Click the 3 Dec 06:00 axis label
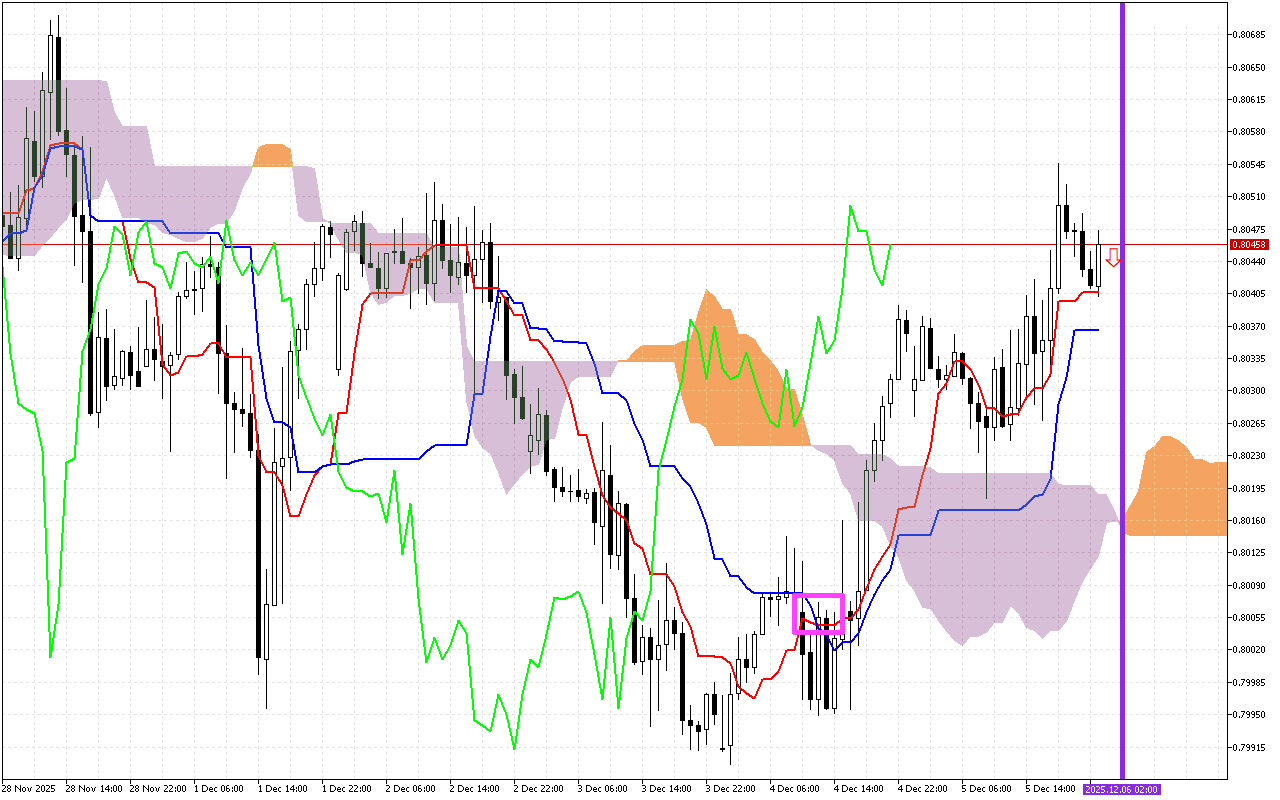The height and width of the screenshot is (800, 1280). pos(605,788)
